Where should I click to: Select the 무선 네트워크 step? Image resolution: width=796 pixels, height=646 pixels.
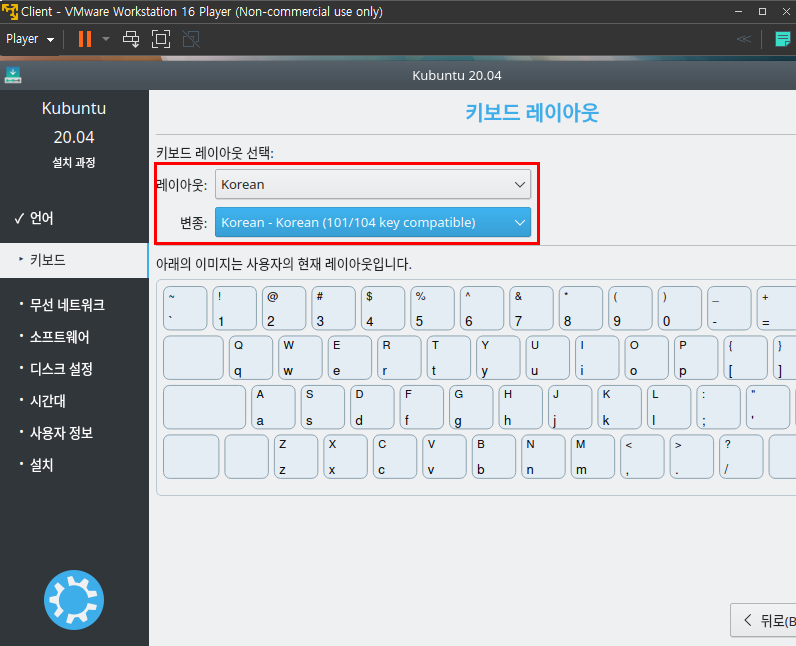click(x=67, y=304)
